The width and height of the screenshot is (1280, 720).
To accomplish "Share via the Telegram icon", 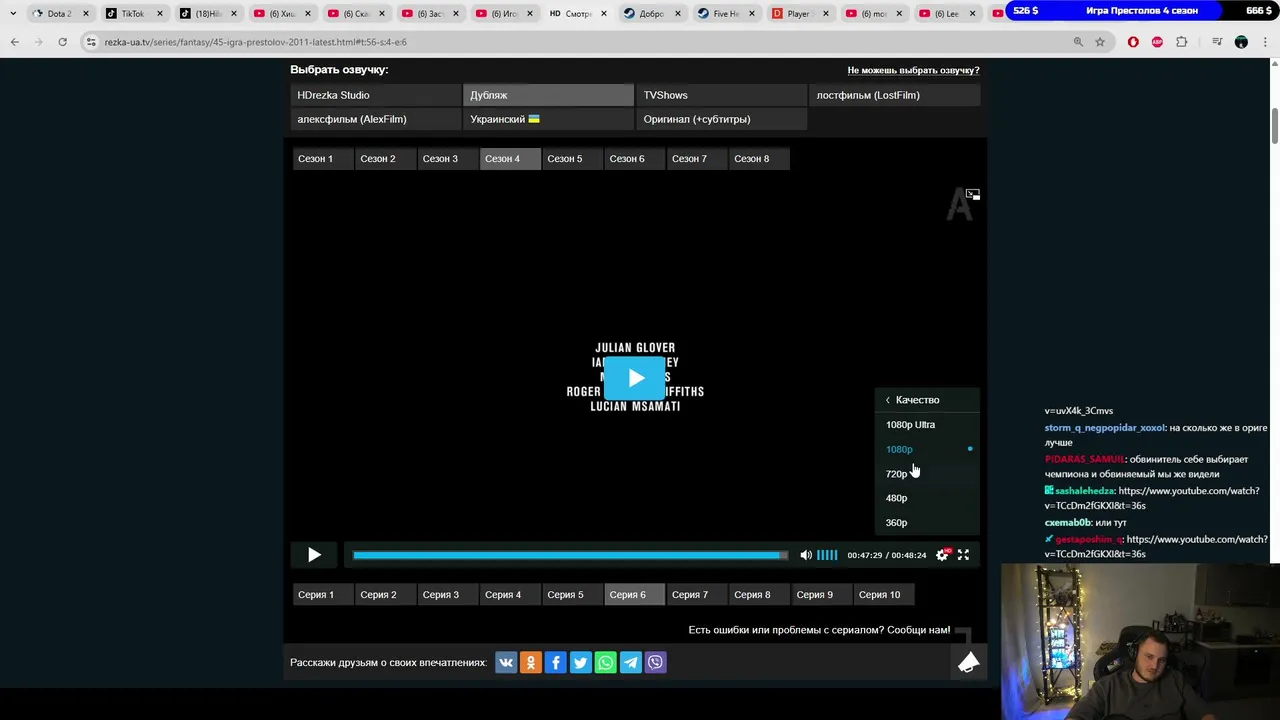I will click(630, 662).
